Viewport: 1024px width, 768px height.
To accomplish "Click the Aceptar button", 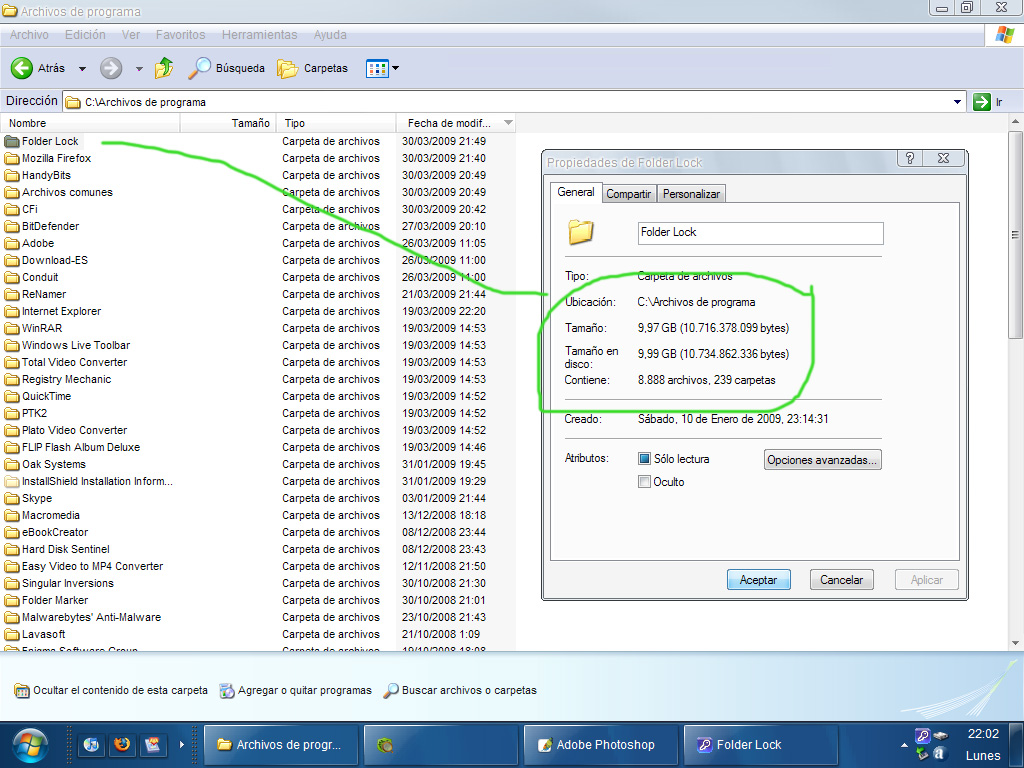I will pyautogui.click(x=758, y=580).
